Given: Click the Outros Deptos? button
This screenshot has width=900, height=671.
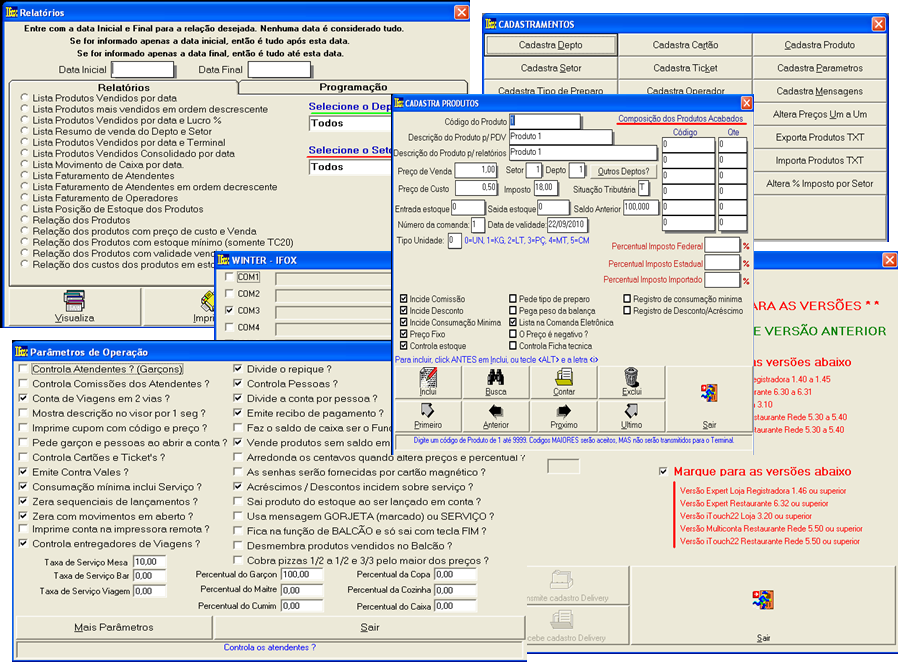Looking at the screenshot, I should (623, 171).
